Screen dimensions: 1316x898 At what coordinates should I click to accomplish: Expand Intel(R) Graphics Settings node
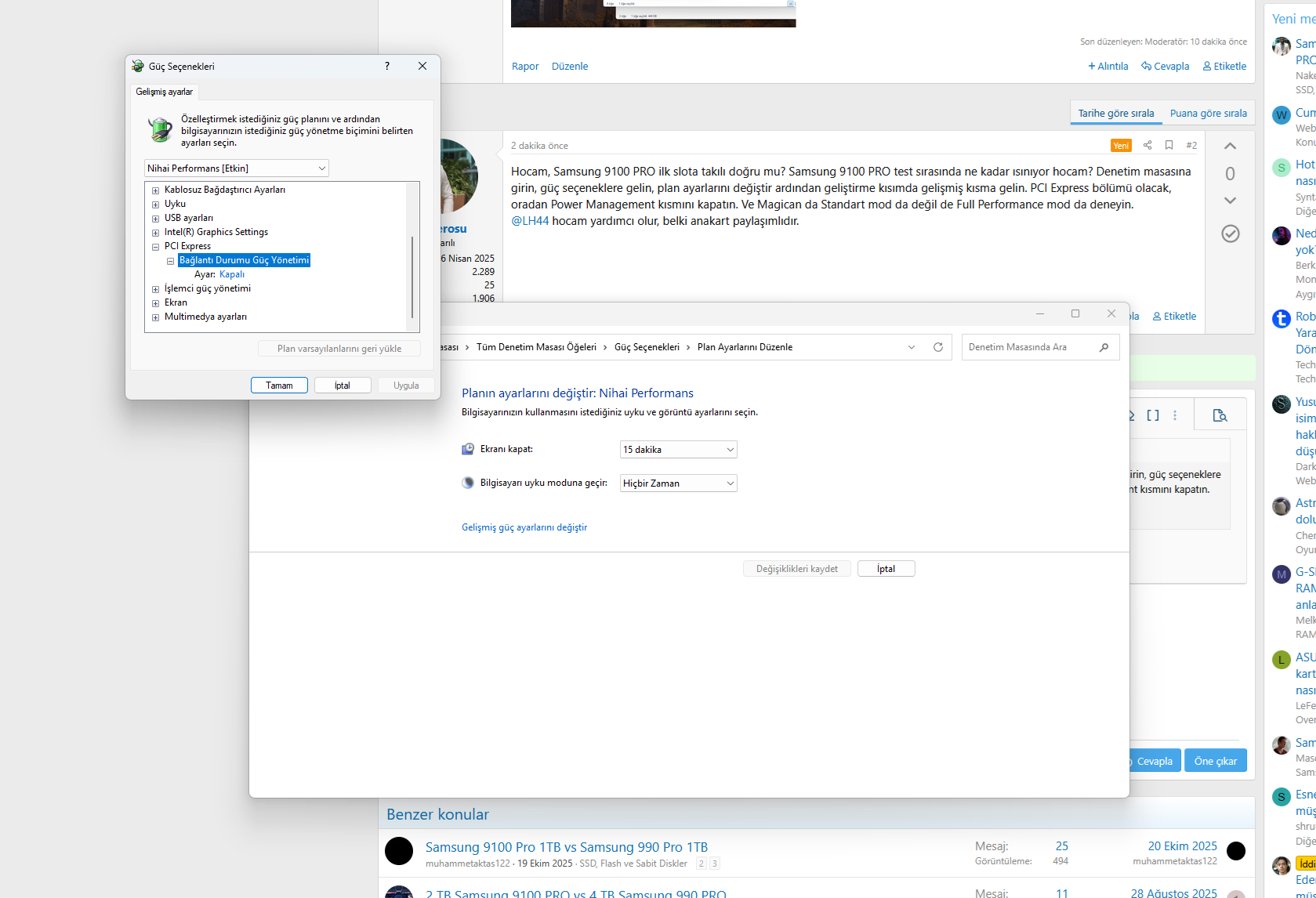[x=155, y=233]
